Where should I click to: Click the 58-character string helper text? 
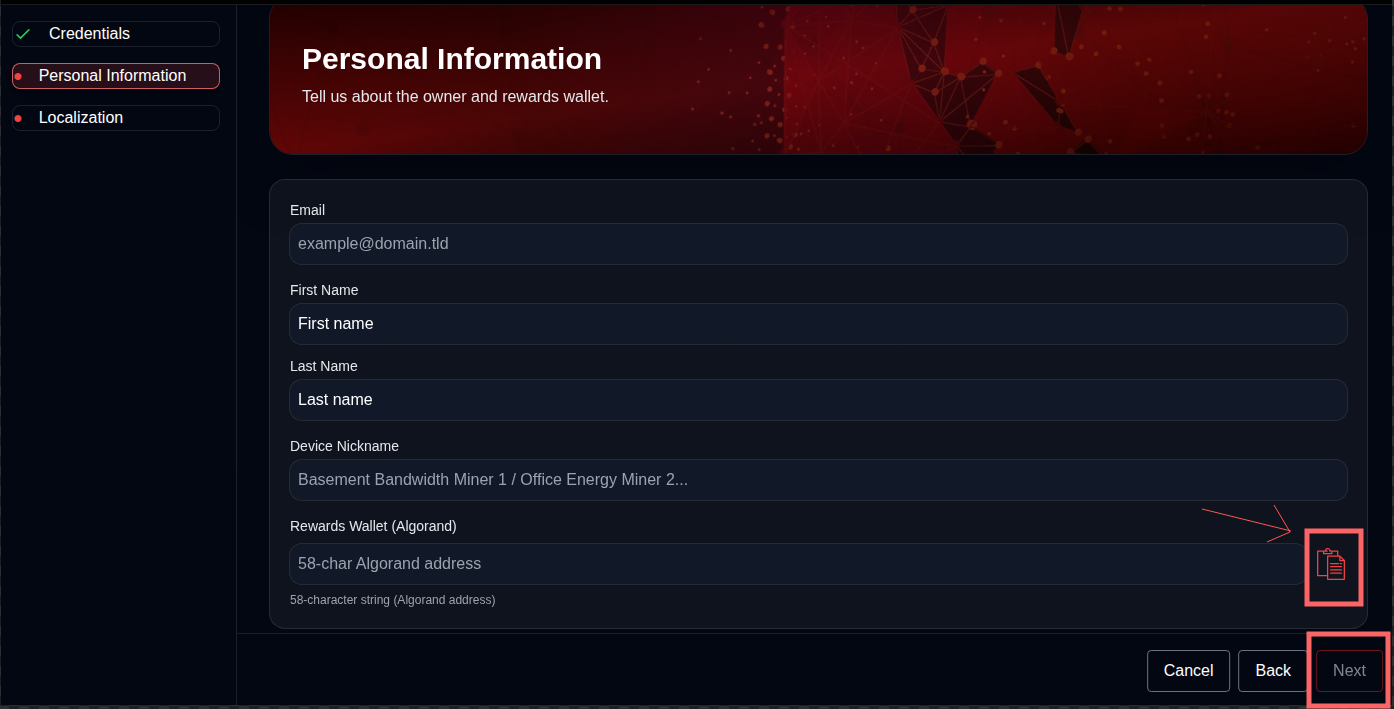coord(392,600)
